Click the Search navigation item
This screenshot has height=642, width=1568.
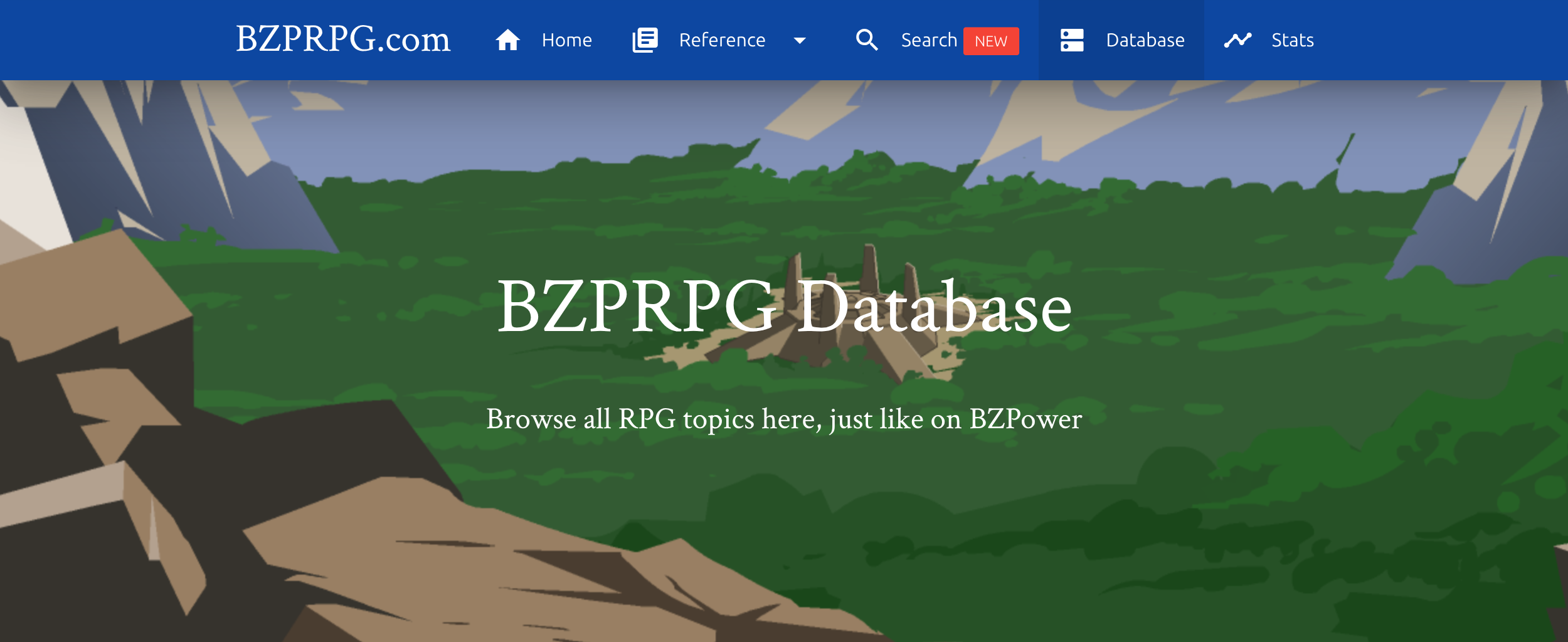929,39
